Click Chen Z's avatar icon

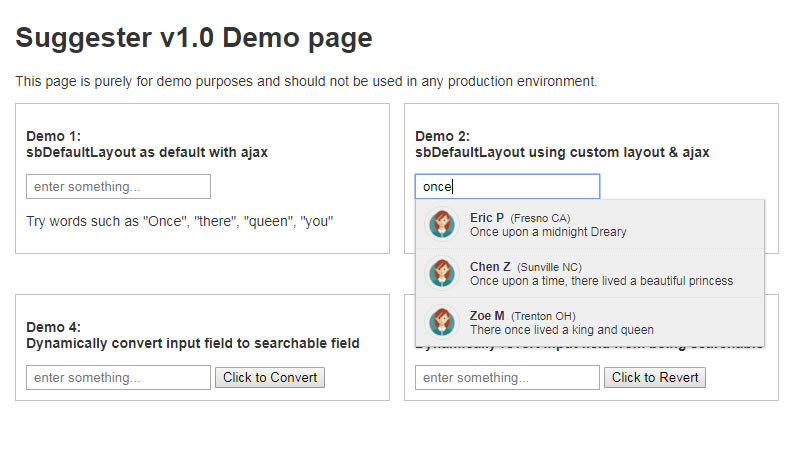click(x=441, y=273)
